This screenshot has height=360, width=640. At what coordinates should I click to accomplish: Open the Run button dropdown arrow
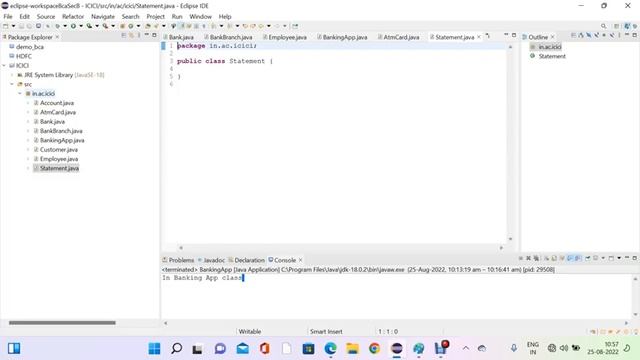tap(80, 26)
